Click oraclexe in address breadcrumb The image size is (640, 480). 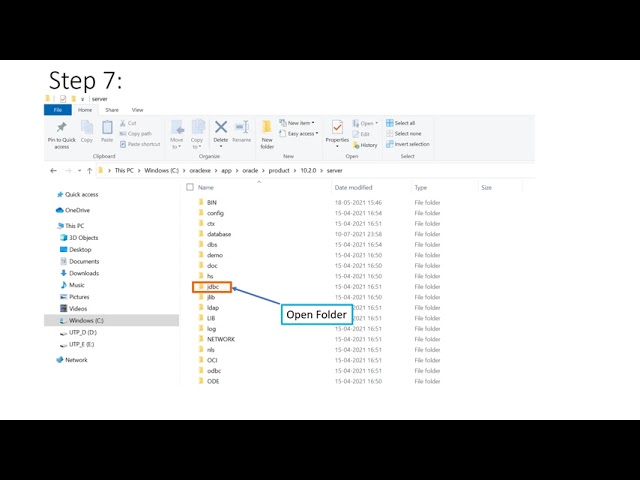click(x=200, y=171)
